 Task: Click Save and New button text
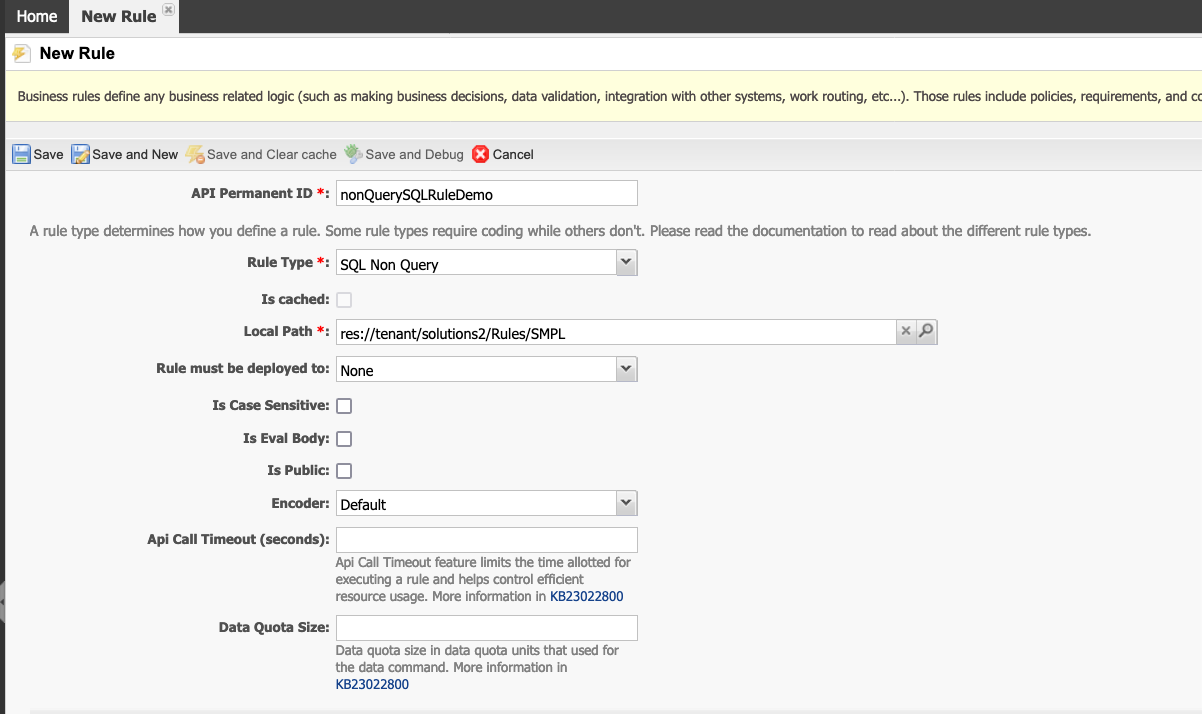[135, 154]
